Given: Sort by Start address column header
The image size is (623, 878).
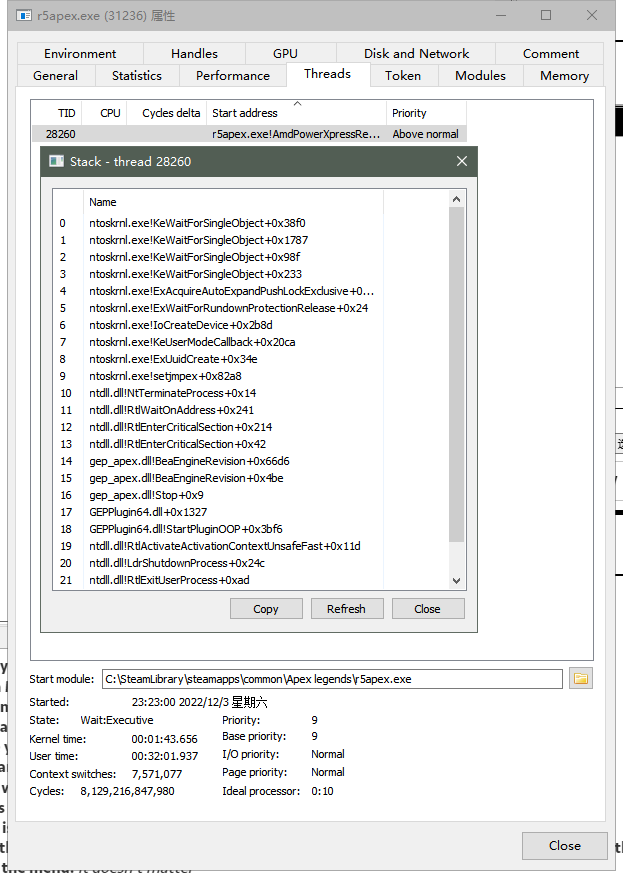Looking at the screenshot, I should click(x=296, y=113).
